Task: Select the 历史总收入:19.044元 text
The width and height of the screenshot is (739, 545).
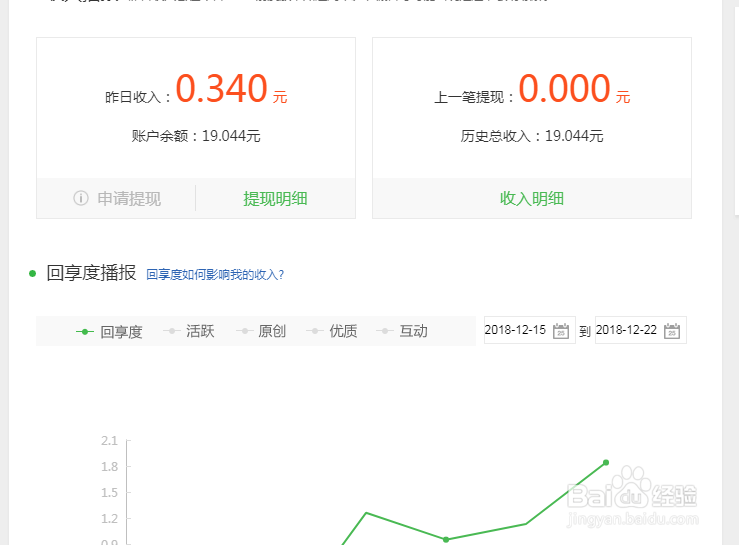Action: click(532, 136)
